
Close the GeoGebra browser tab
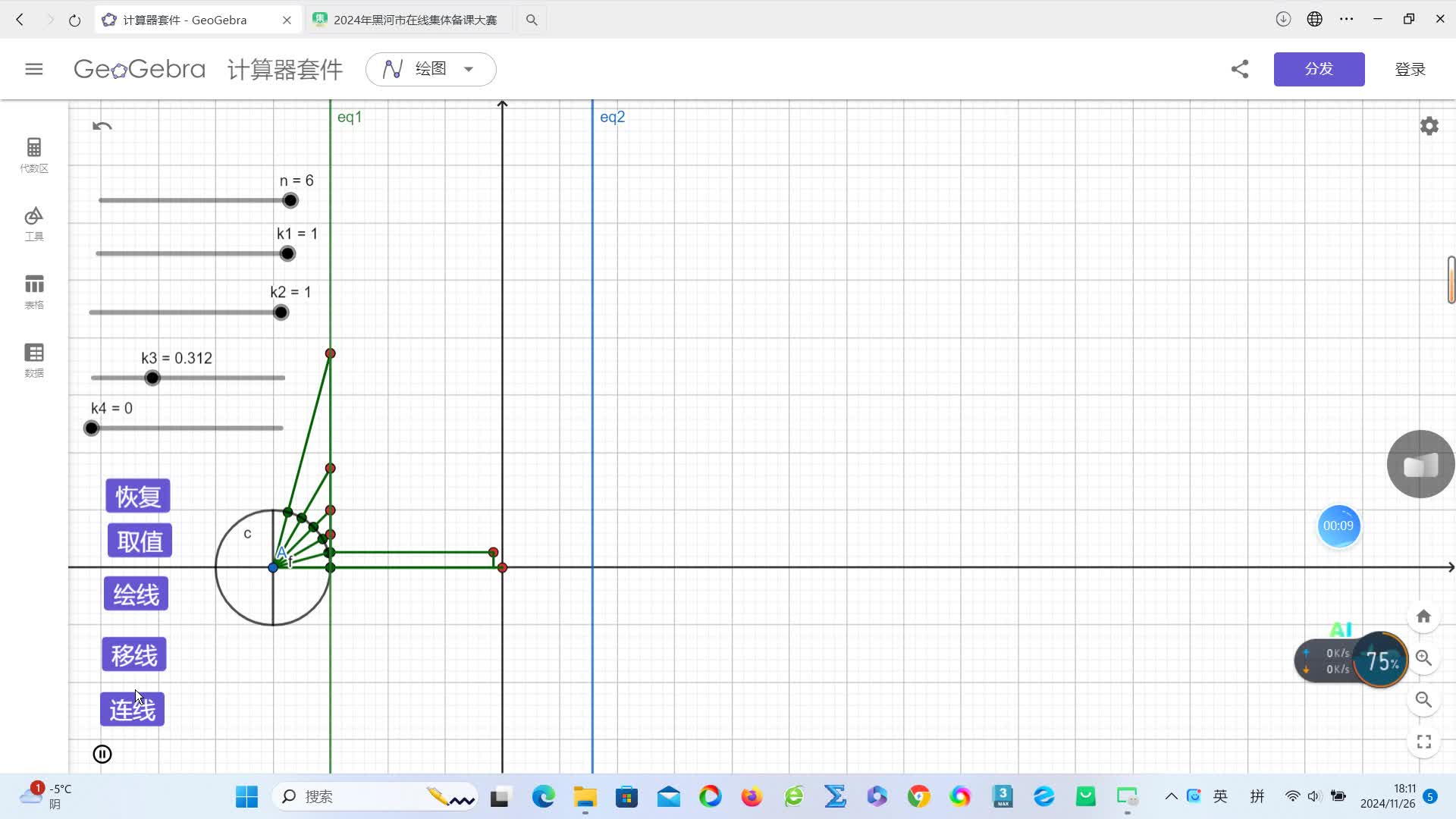pos(287,20)
